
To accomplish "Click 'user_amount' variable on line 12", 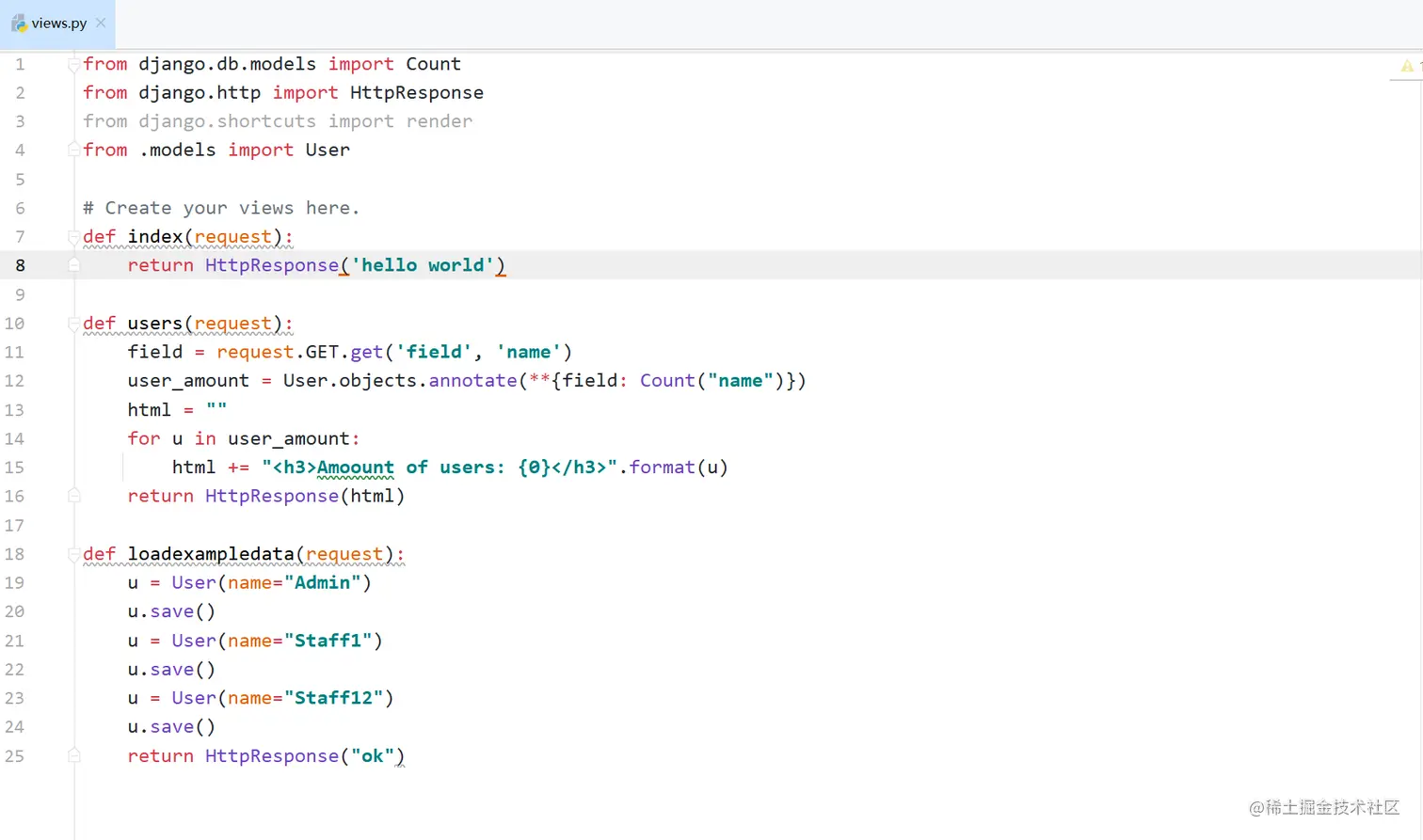I will 188,381.
